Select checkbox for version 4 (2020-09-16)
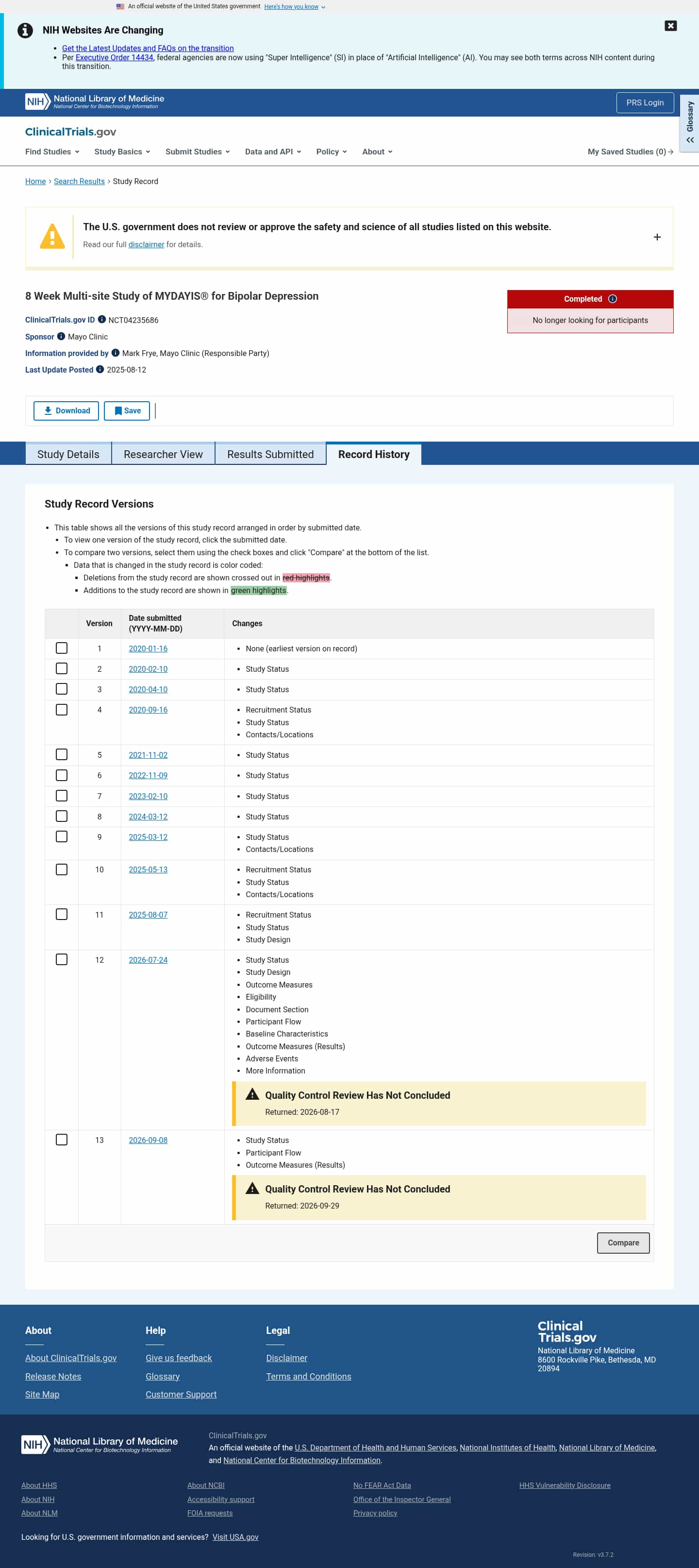 point(62,710)
